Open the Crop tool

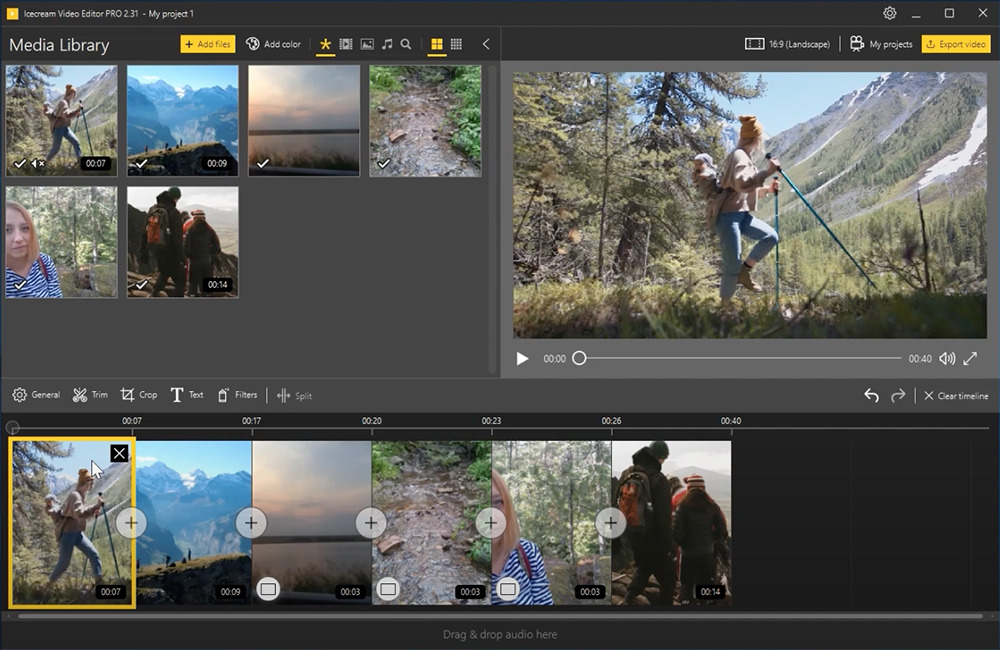click(139, 394)
